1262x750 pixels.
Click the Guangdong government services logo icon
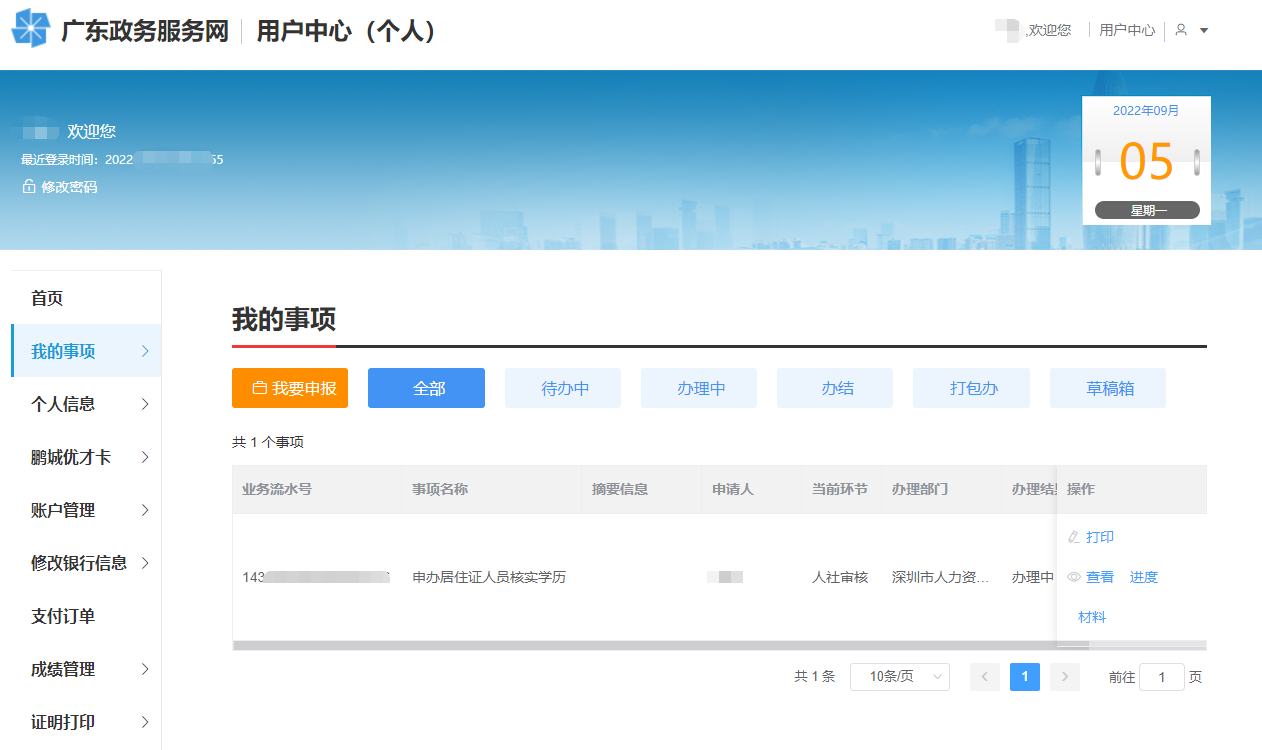pyautogui.click(x=29, y=29)
